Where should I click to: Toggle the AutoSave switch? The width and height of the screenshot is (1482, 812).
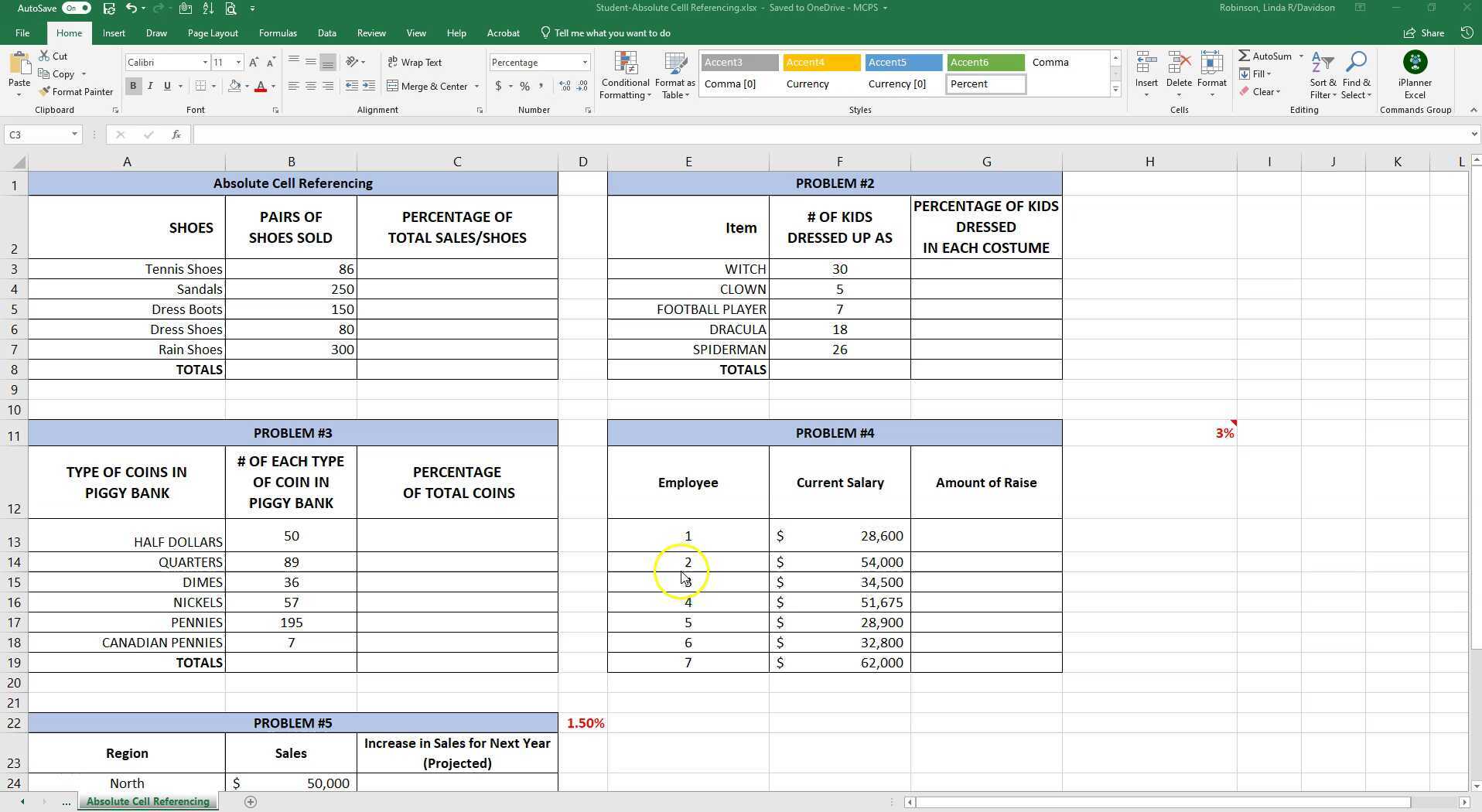click(x=76, y=8)
